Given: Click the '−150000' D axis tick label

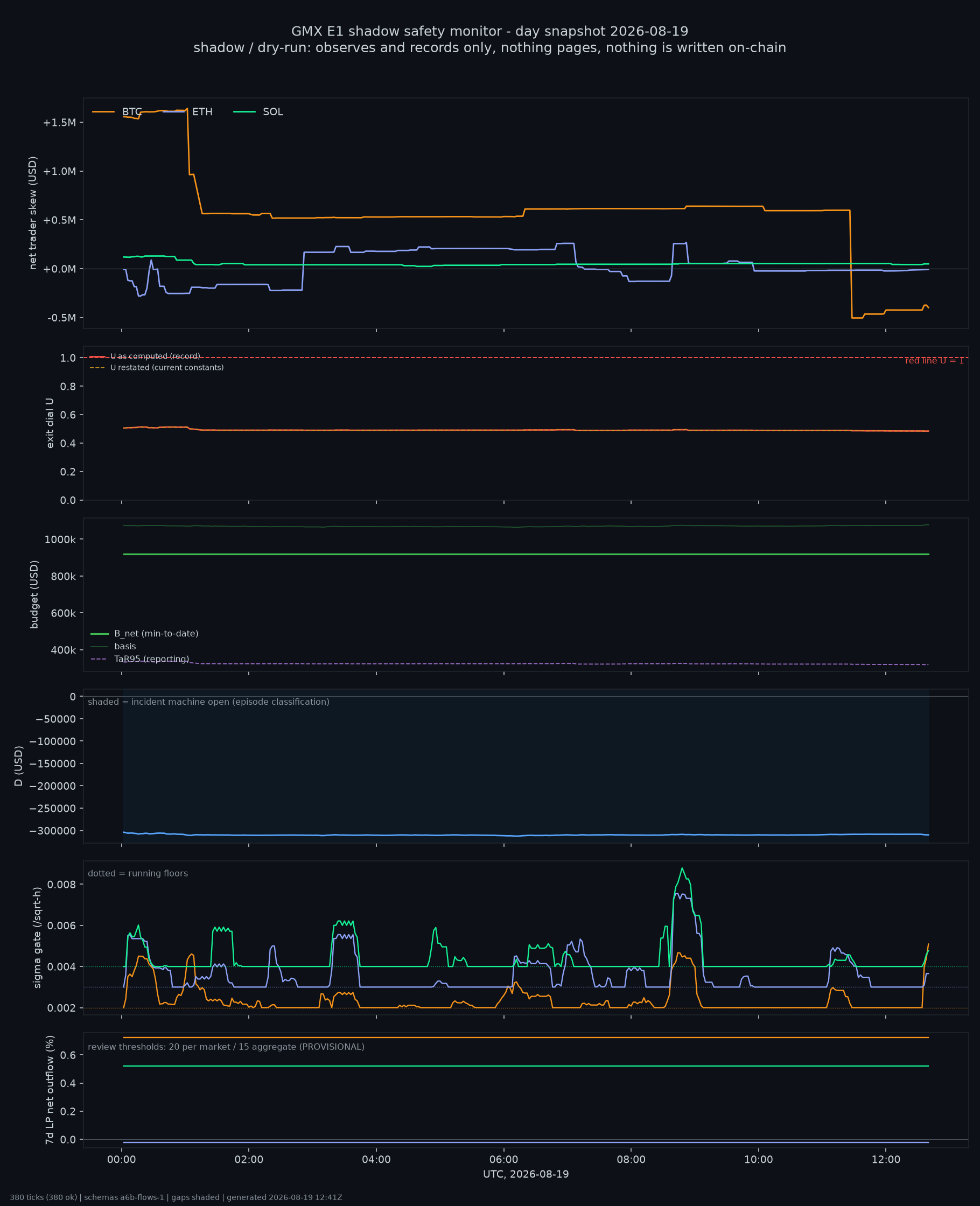Looking at the screenshot, I should pyautogui.click(x=53, y=764).
